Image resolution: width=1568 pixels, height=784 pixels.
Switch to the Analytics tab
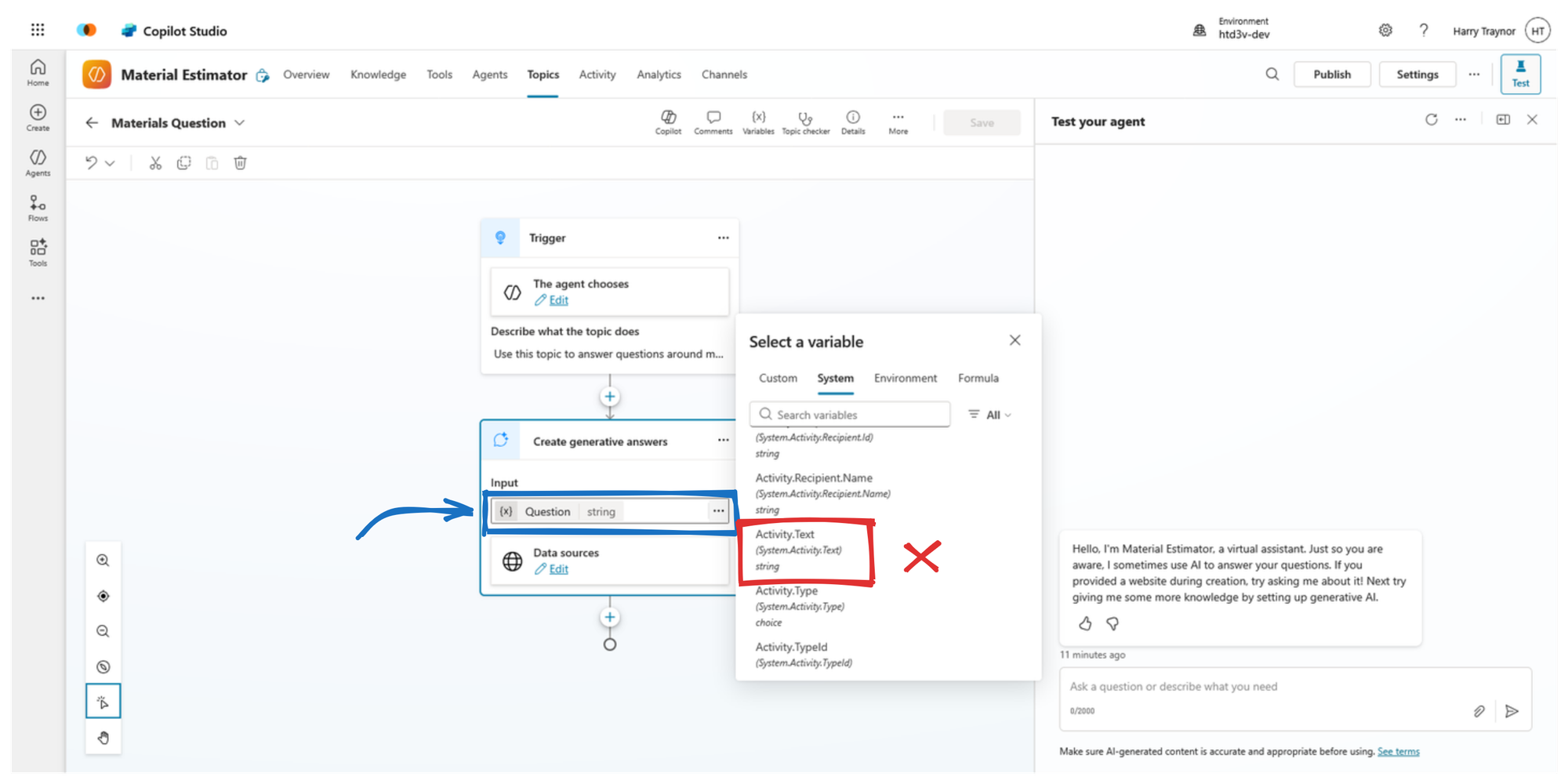tap(659, 74)
